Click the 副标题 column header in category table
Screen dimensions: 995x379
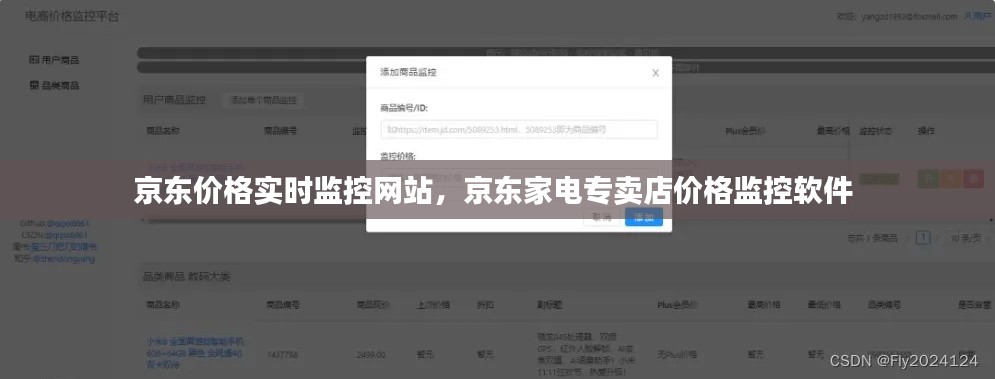[x=549, y=305]
